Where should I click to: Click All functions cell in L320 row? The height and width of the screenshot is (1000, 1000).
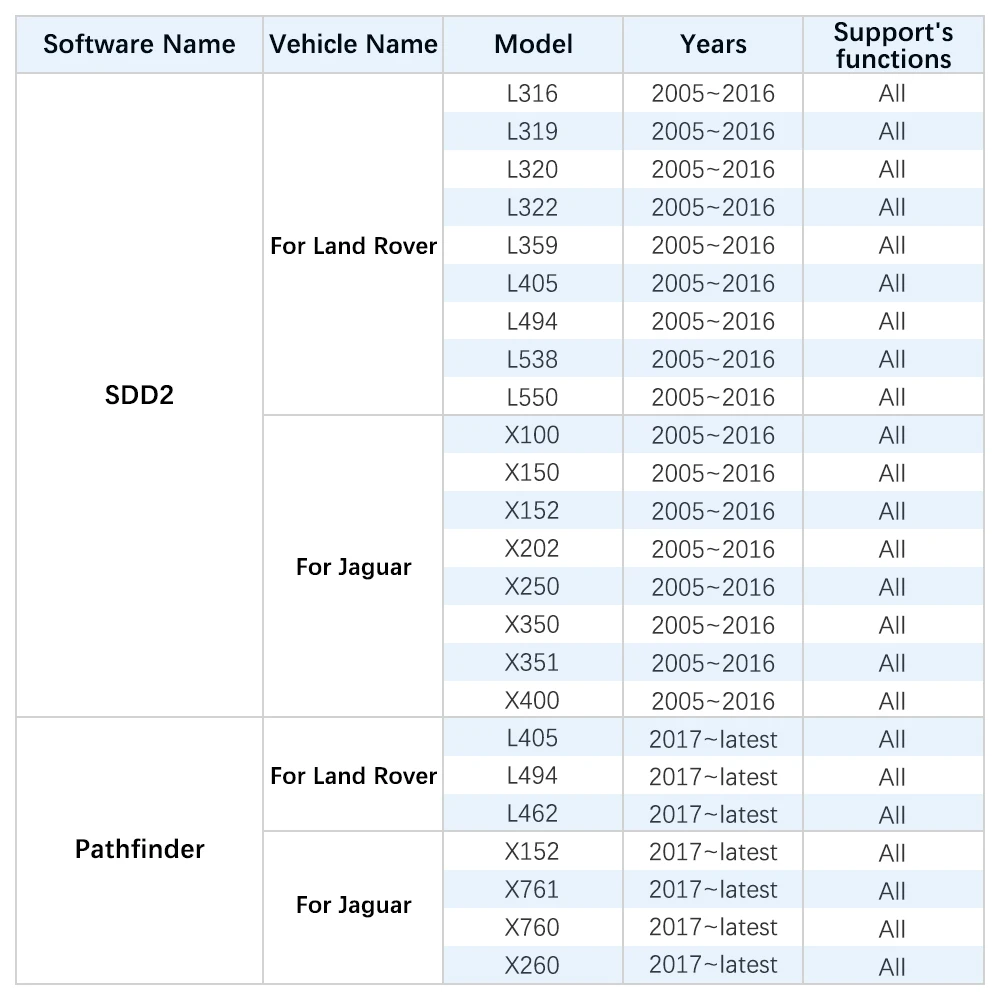click(893, 169)
